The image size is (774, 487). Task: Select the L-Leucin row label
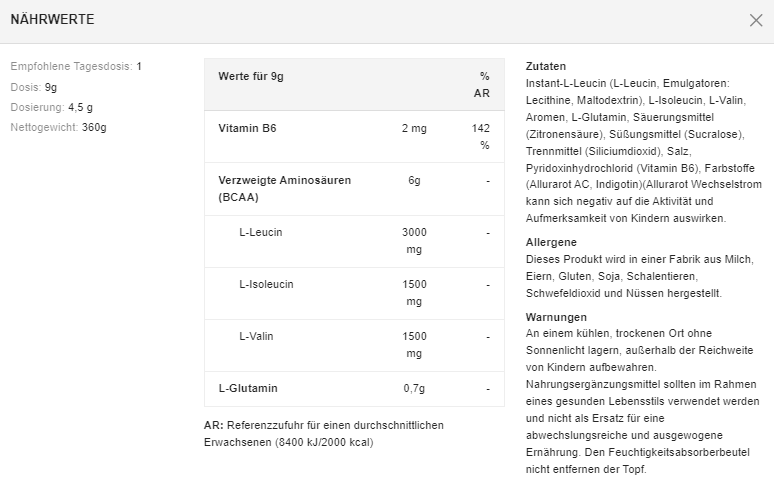coord(261,232)
